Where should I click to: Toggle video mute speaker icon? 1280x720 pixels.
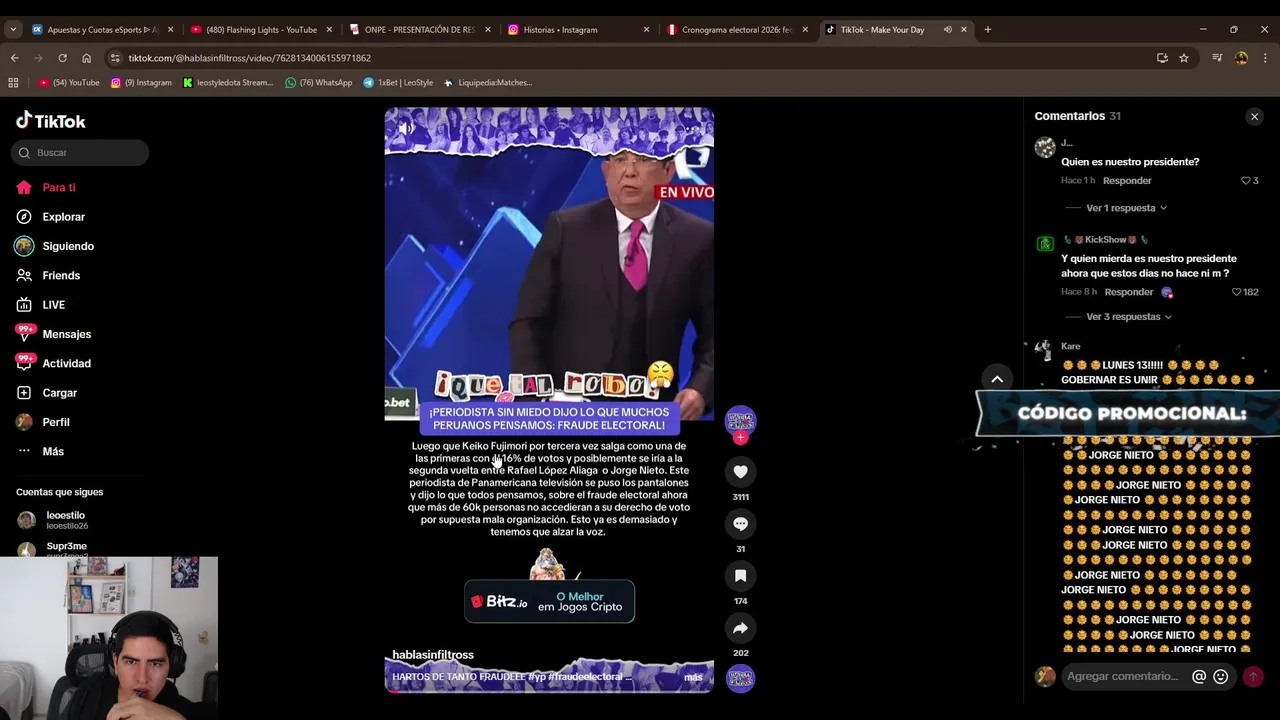click(x=406, y=128)
